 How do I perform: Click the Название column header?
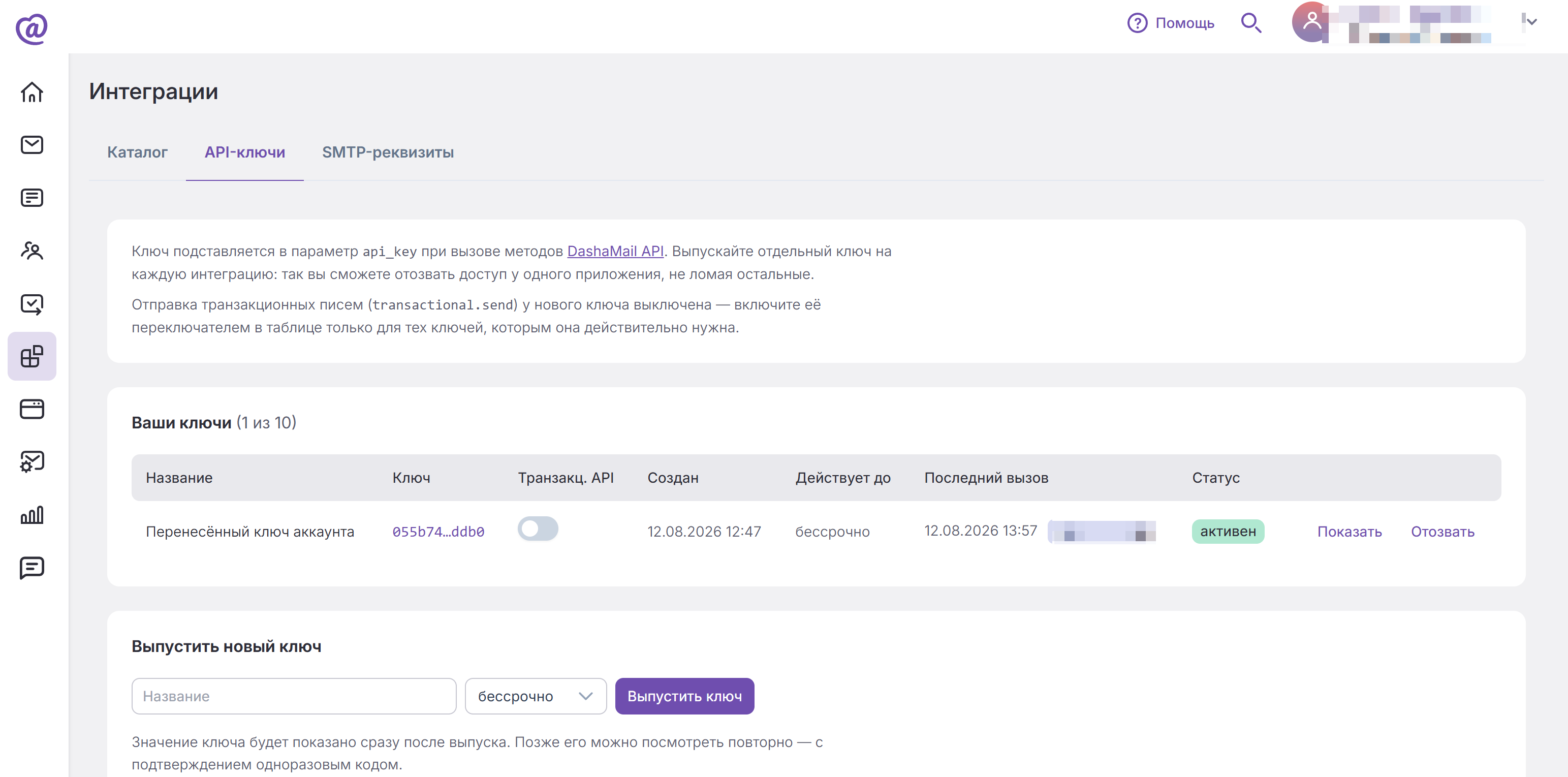point(179,478)
